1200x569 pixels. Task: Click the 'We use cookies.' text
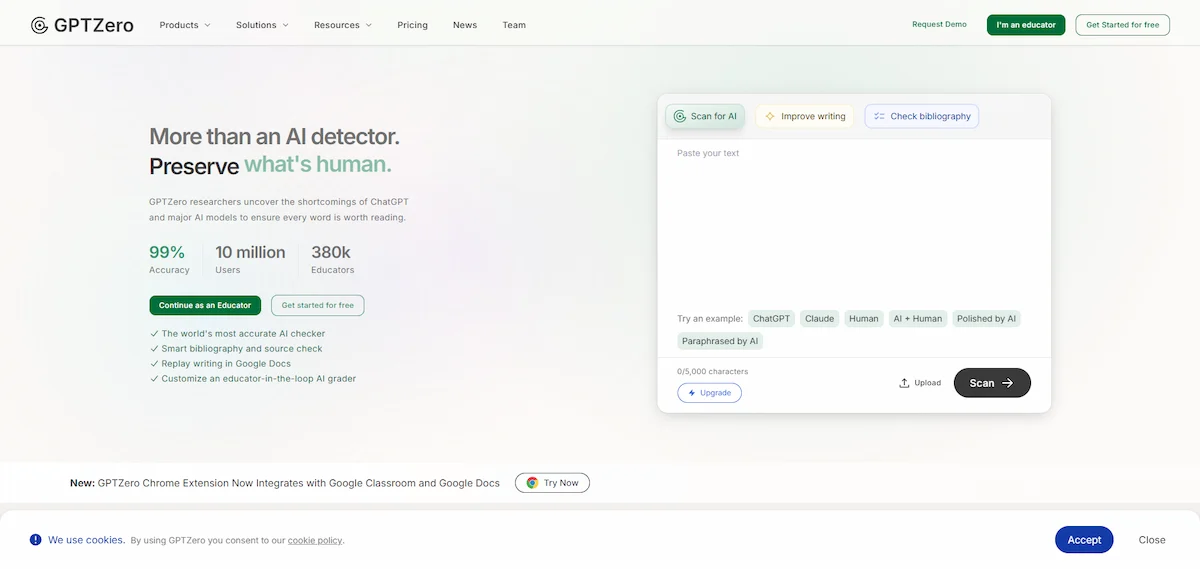point(87,540)
